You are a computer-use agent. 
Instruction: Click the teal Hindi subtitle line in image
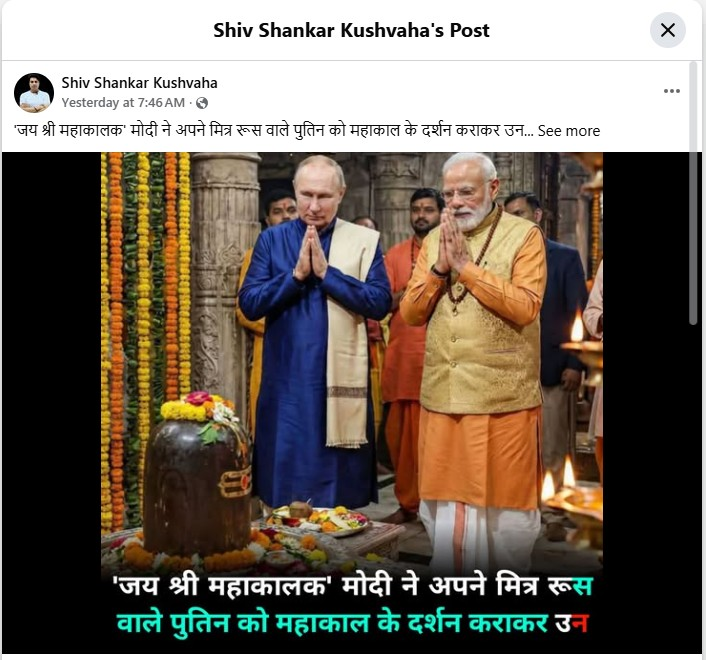click(352, 624)
